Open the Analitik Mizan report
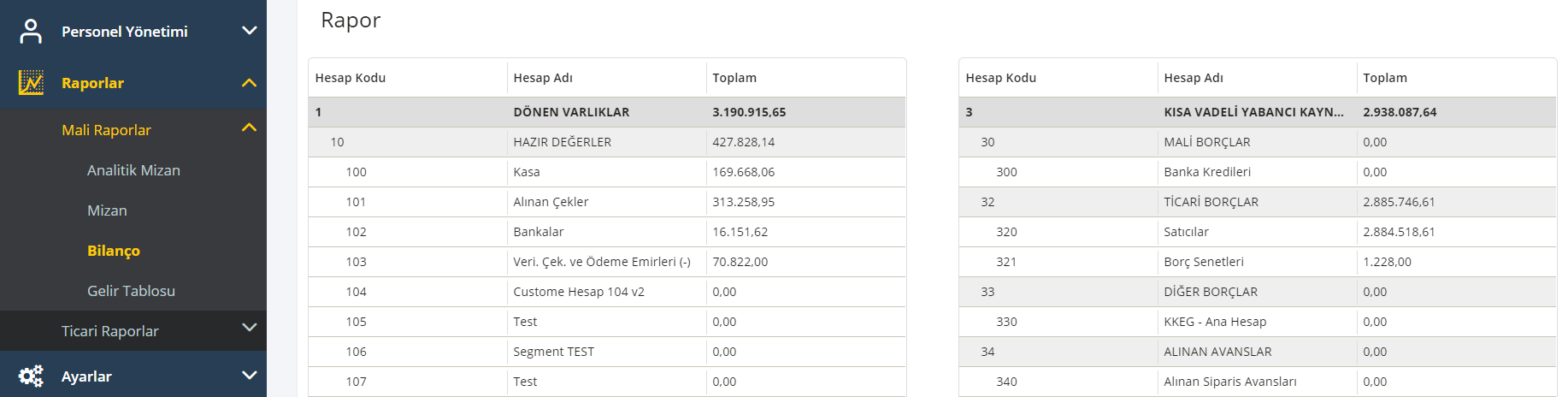Screen dimensions: 1568x397 133,170
